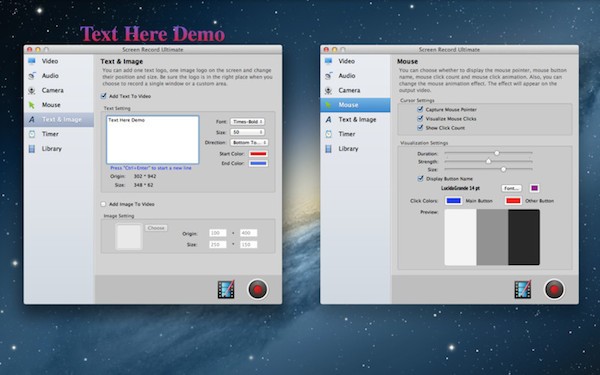Click the Font... button
The height and width of the screenshot is (375, 600).
point(512,188)
